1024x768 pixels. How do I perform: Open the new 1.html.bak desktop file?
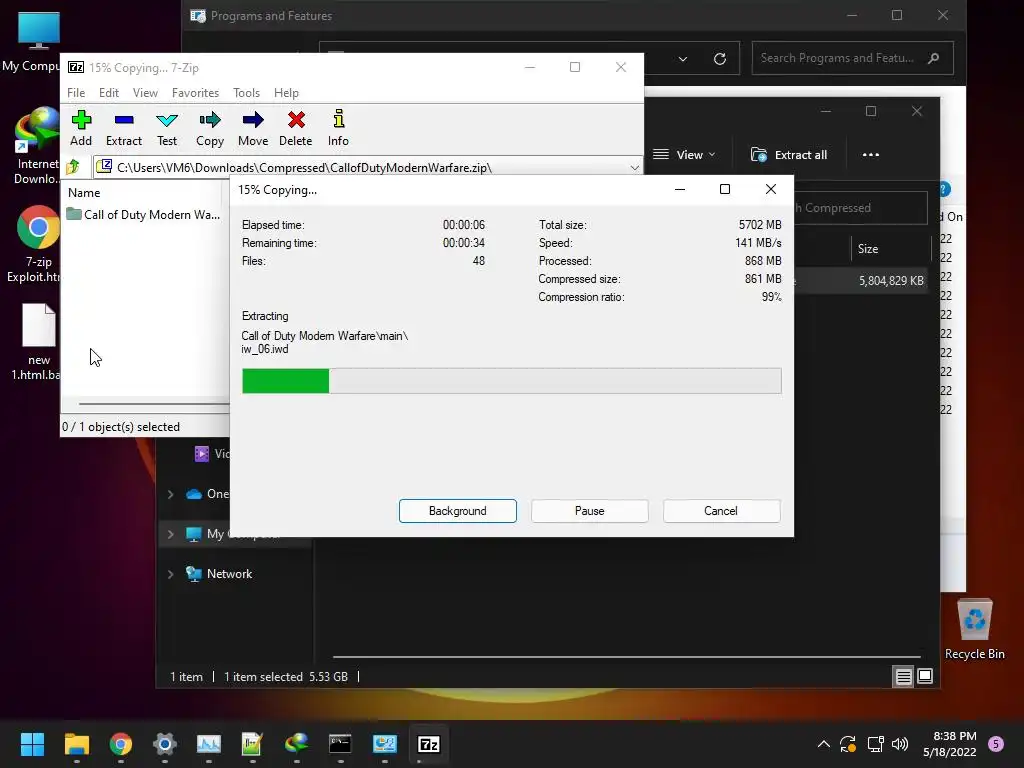point(37,342)
